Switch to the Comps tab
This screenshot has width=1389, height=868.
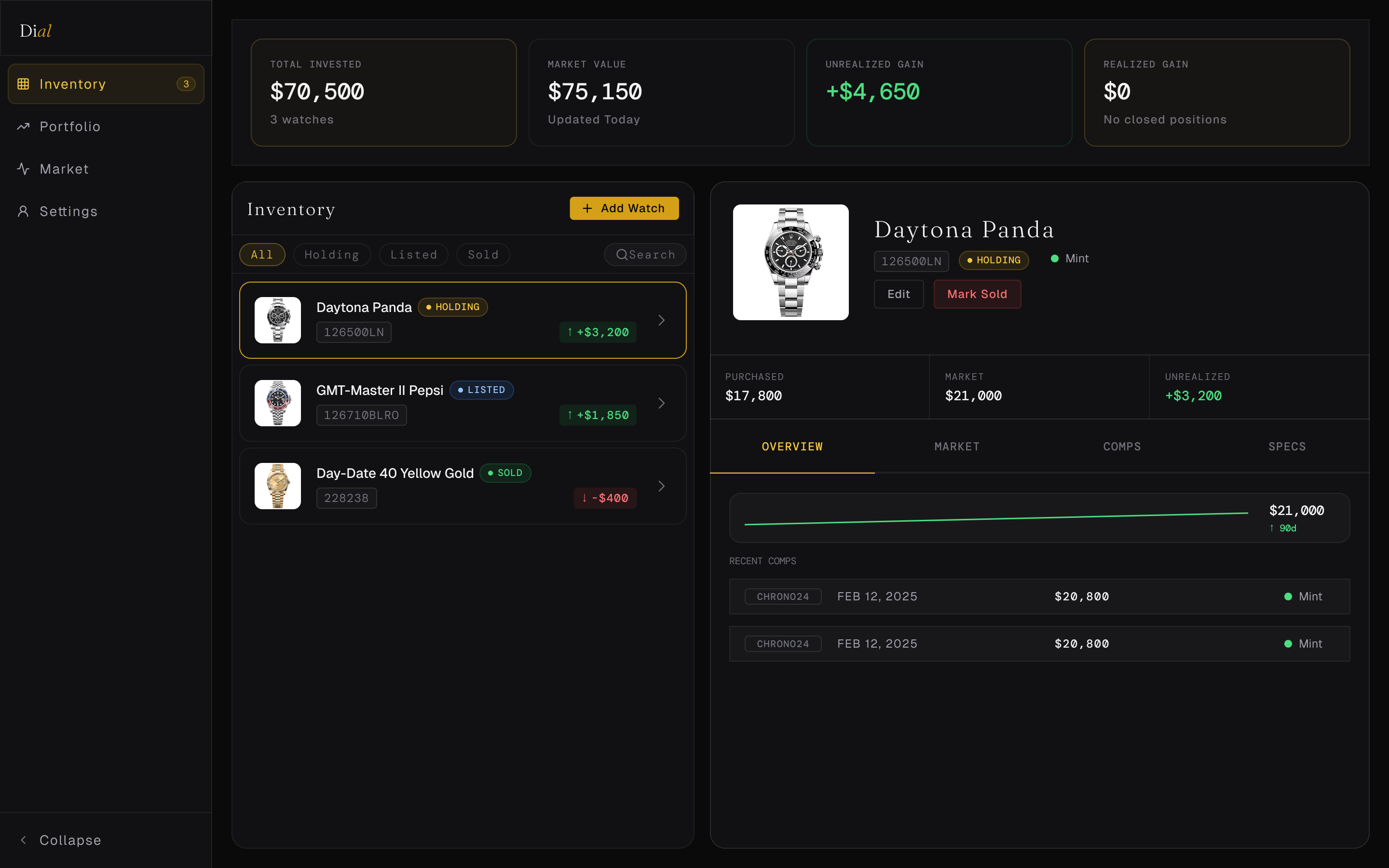point(1121,446)
